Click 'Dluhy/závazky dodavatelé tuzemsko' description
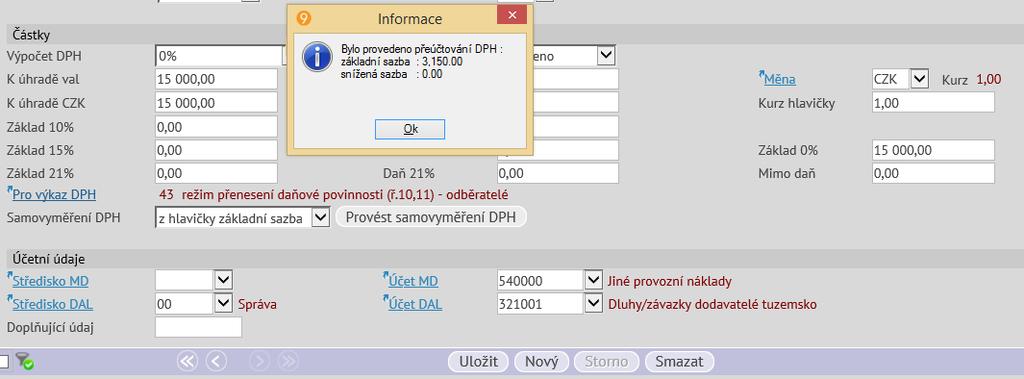This screenshot has height=379, width=1024. click(x=712, y=305)
